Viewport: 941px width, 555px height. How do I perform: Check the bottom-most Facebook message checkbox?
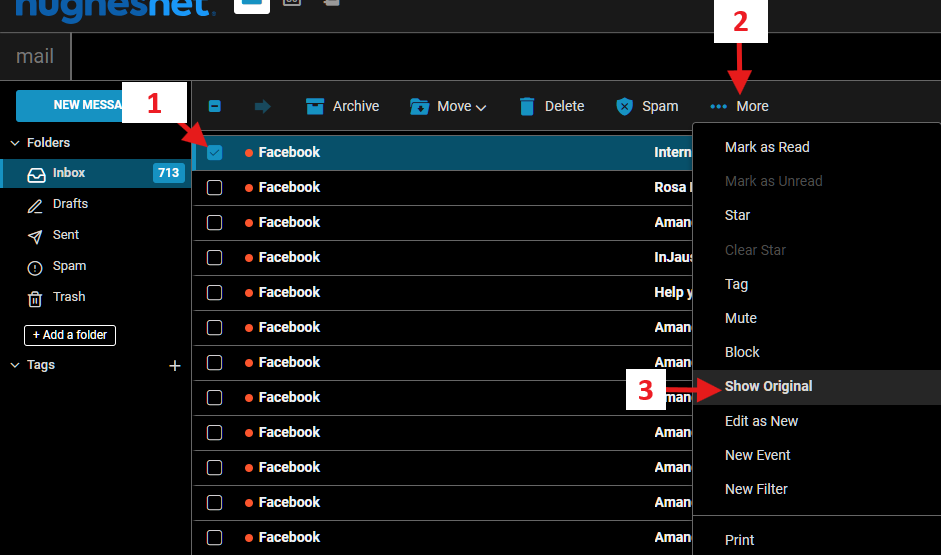[214, 538]
